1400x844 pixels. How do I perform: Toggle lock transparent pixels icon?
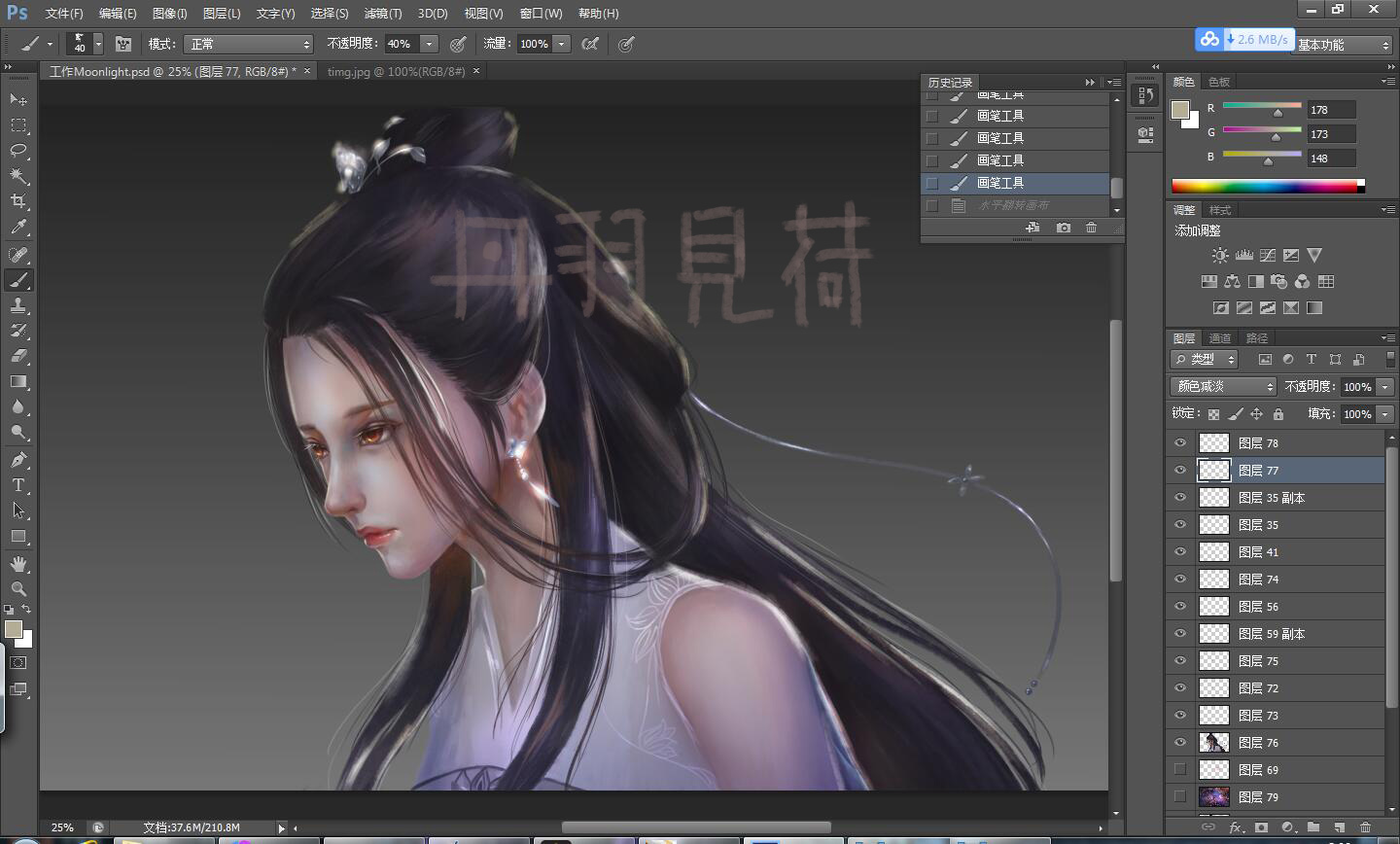(x=1213, y=414)
